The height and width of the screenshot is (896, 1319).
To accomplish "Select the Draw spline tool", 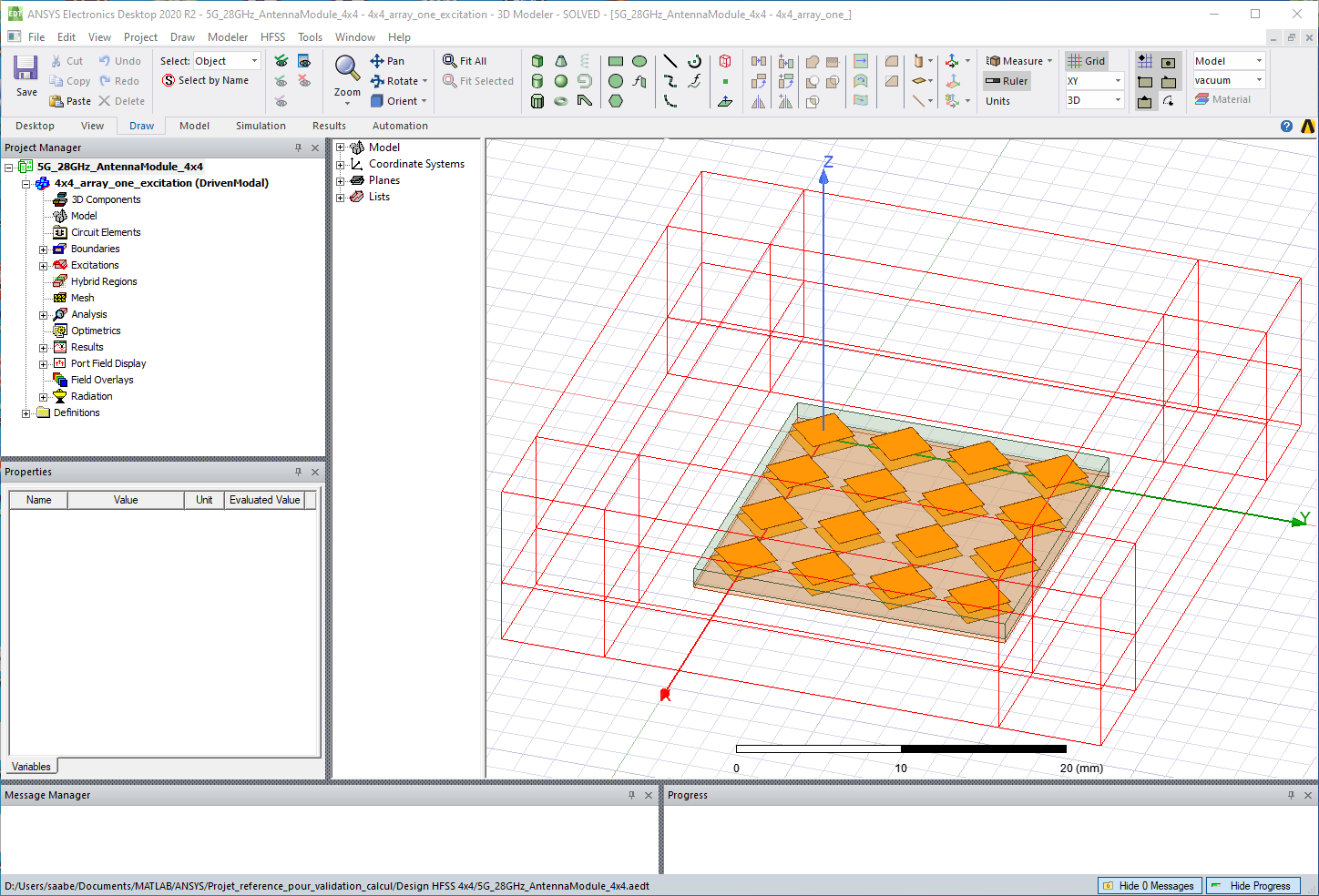I will click(670, 81).
